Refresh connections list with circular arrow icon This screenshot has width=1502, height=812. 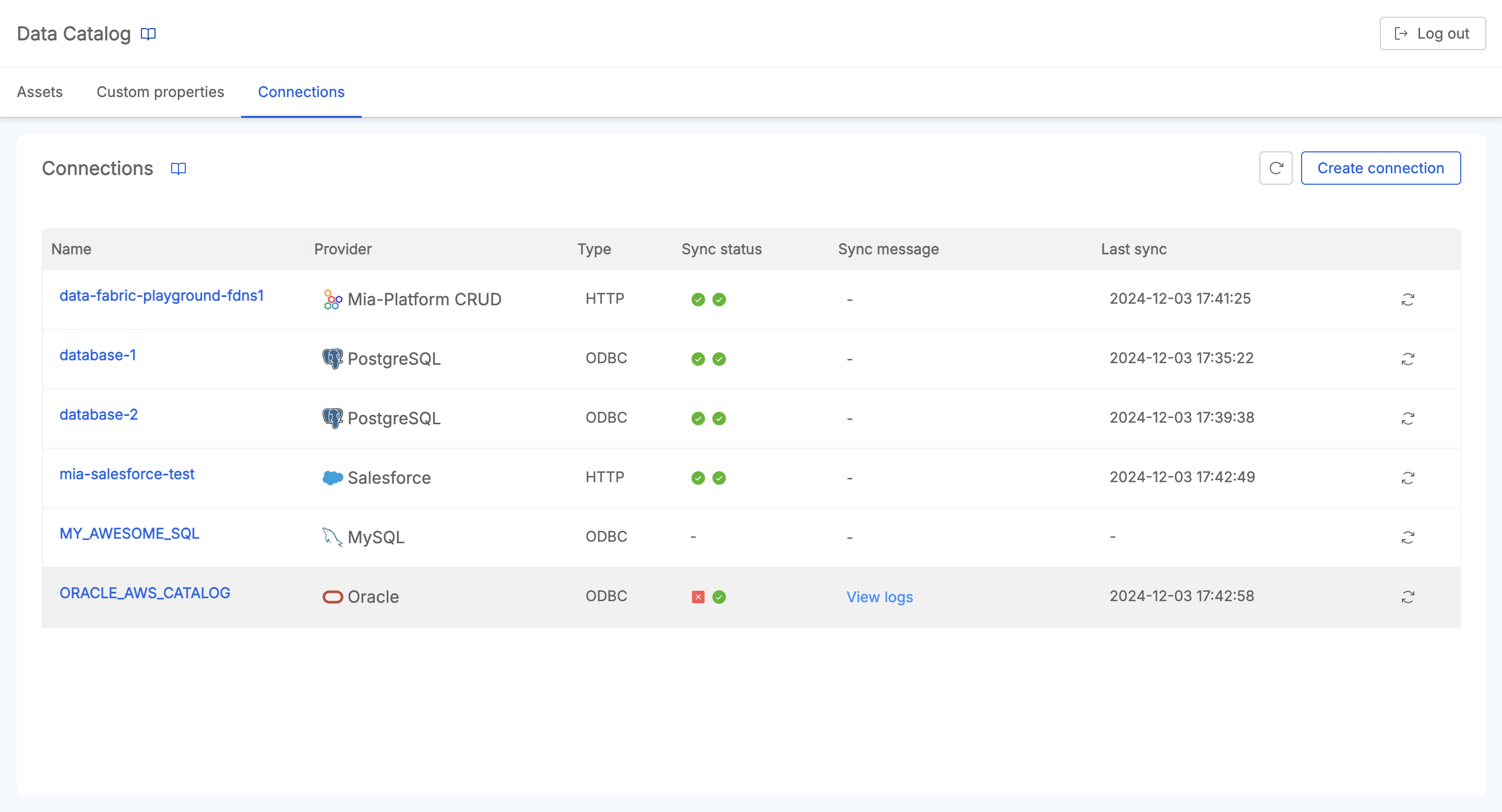(x=1276, y=168)
